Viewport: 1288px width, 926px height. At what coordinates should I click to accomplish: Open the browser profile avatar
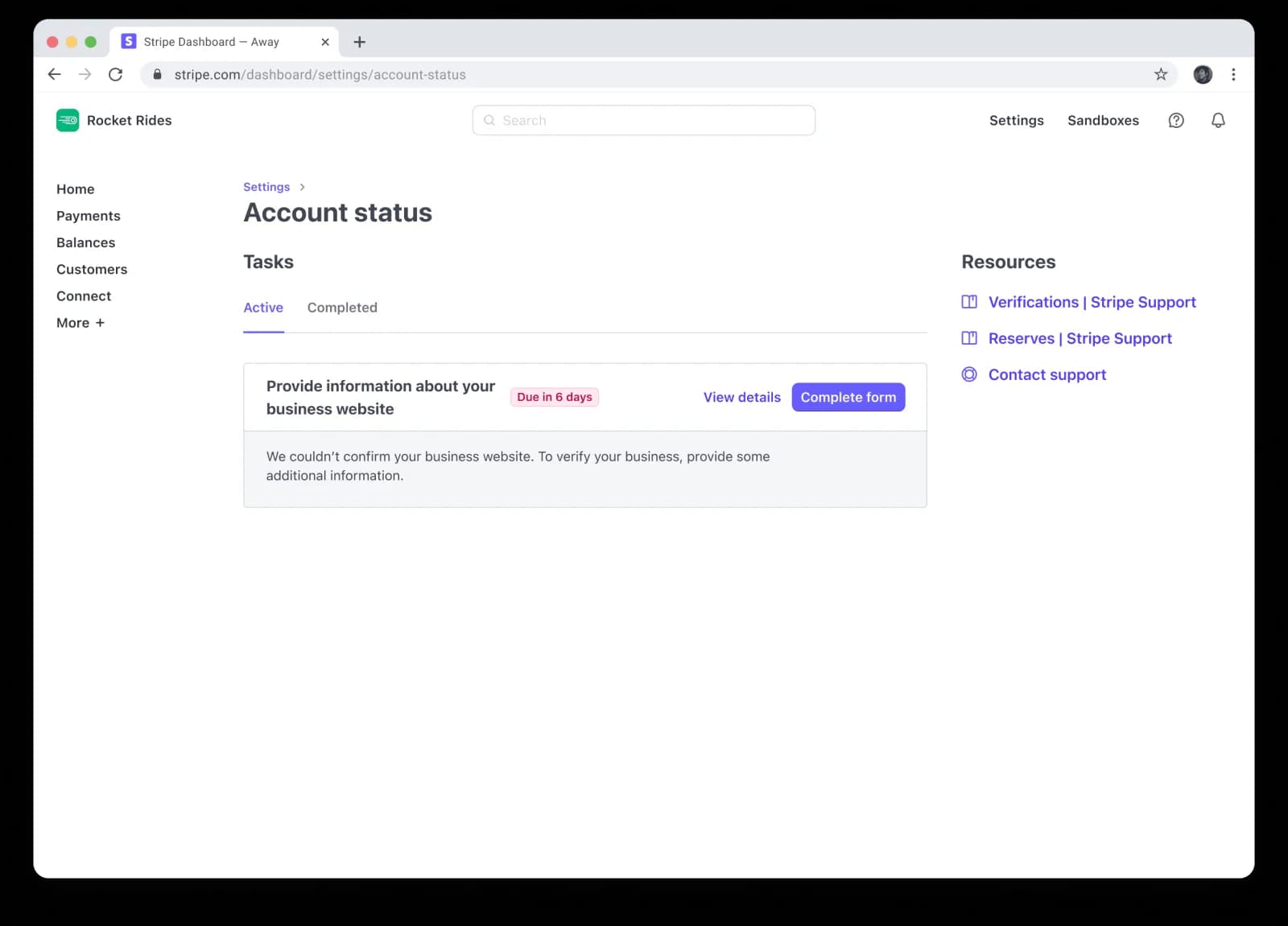[x=1203, y=74]
